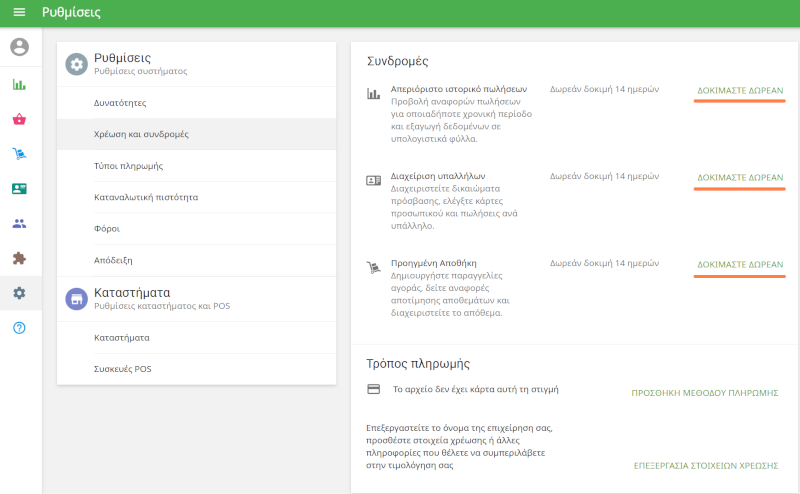Viewport: 800px width, 494px height.
Task: Select Απόδειξη in settings list
Action: (x=113, y=260)
